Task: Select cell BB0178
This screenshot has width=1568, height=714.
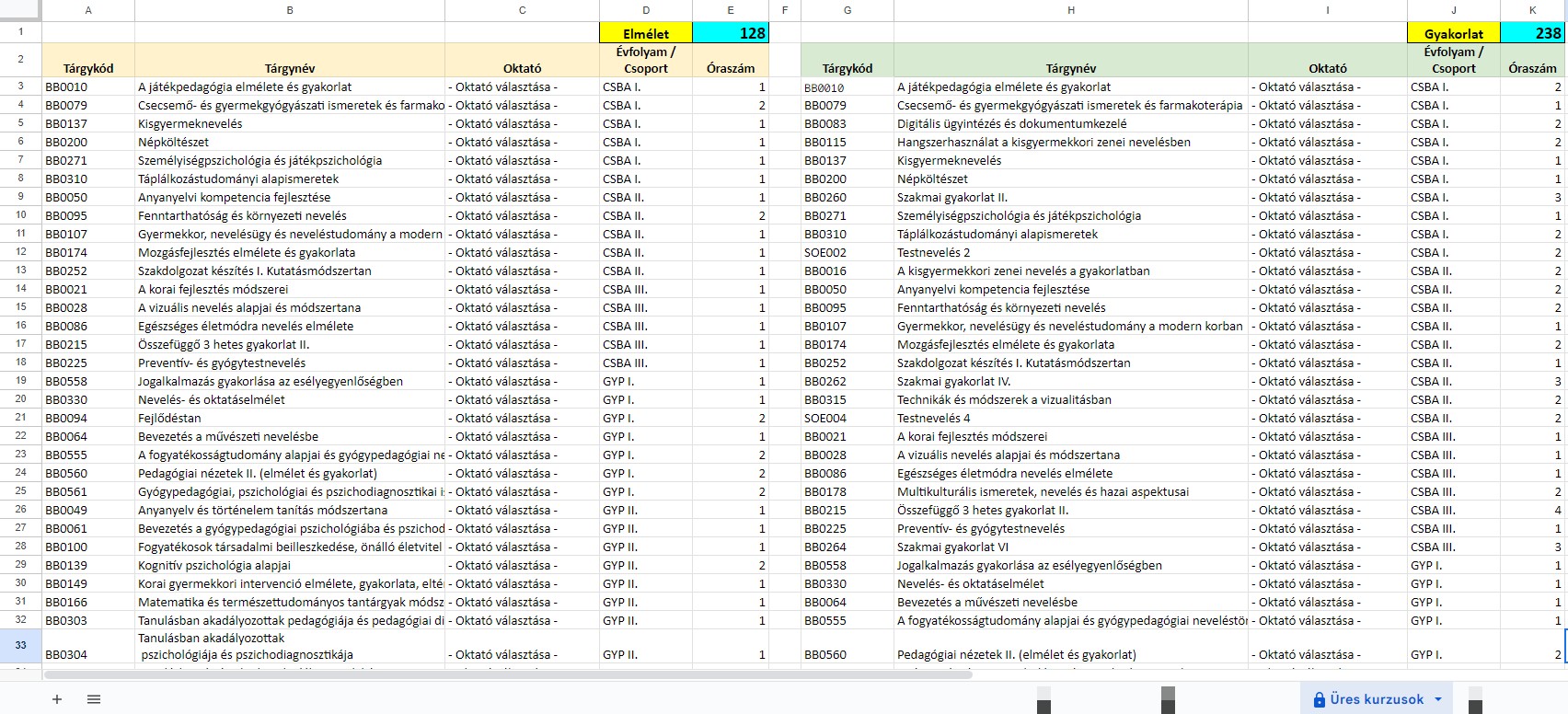Action: point(847,491)
